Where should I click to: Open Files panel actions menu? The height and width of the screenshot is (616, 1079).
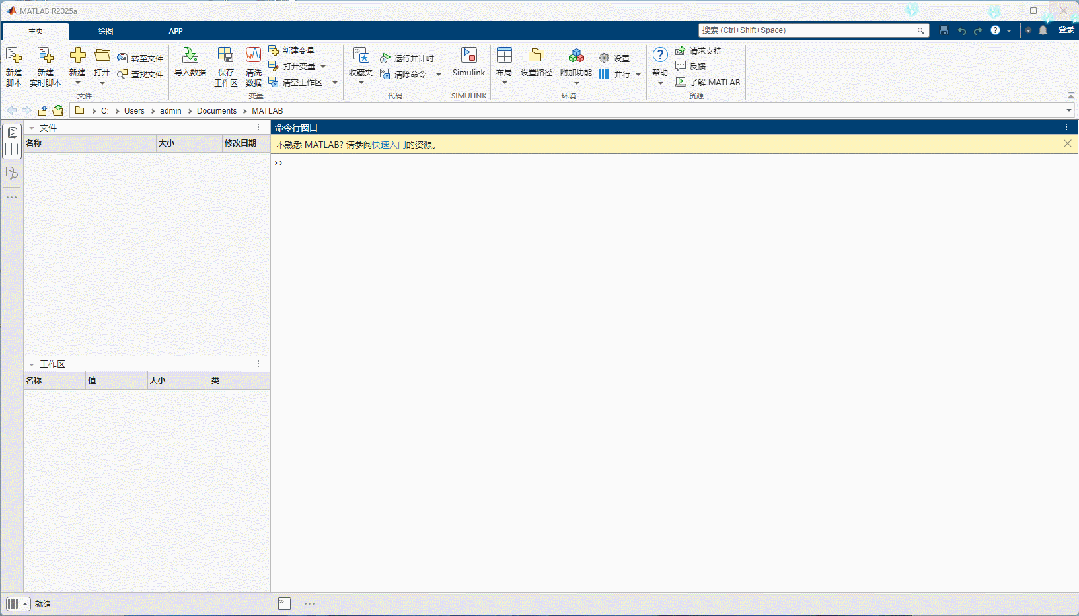[259, 128]
